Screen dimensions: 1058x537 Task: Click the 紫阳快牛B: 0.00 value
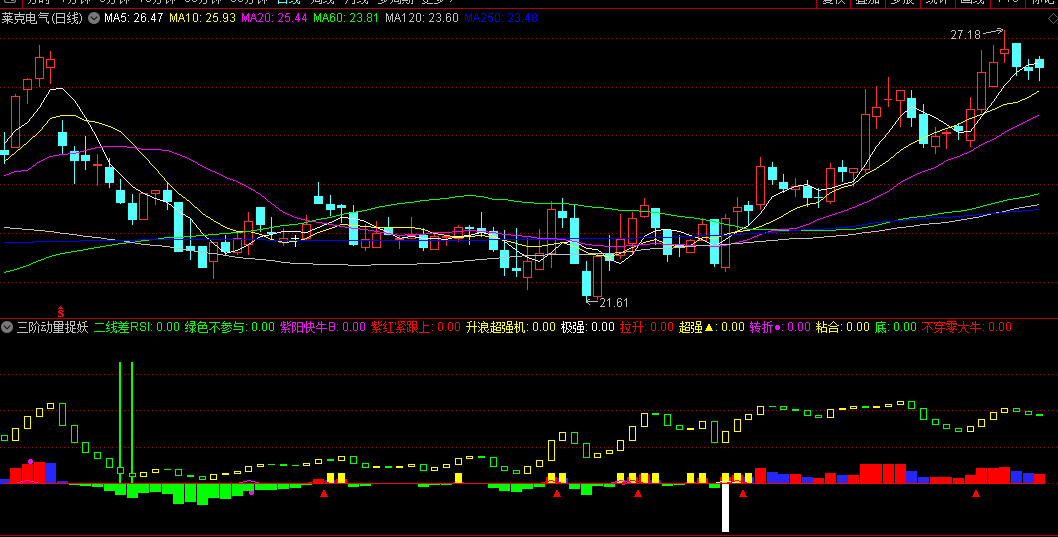[323, 327]
